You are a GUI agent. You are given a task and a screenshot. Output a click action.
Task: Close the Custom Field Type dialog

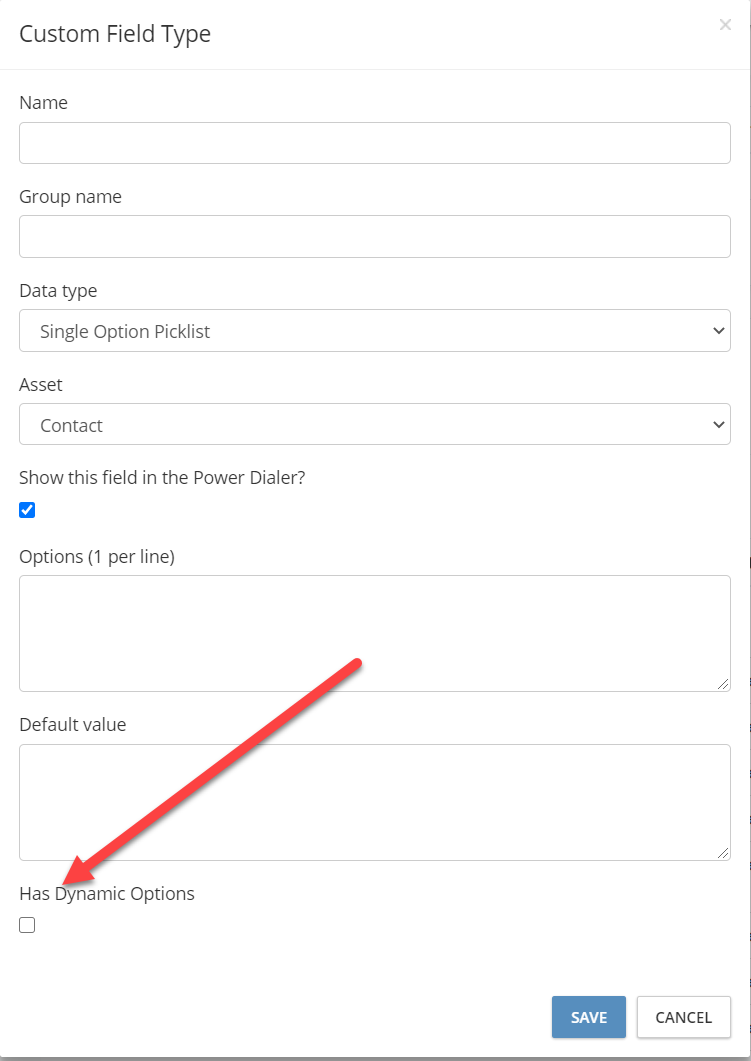725,25
